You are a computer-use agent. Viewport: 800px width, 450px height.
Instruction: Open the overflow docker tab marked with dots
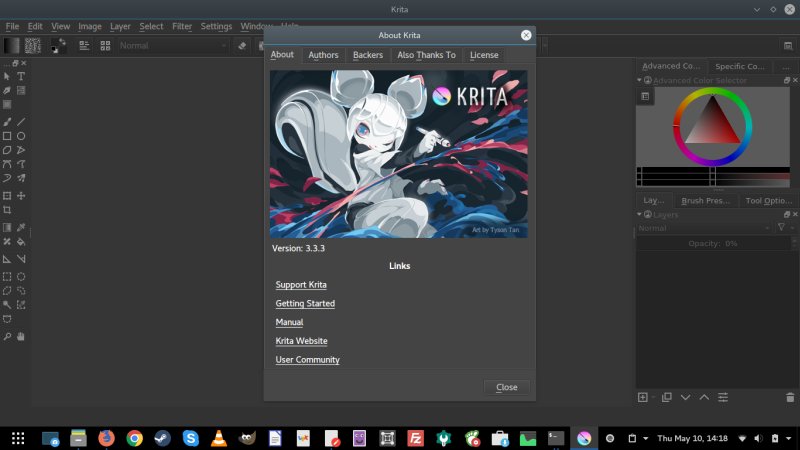(786, 67)
